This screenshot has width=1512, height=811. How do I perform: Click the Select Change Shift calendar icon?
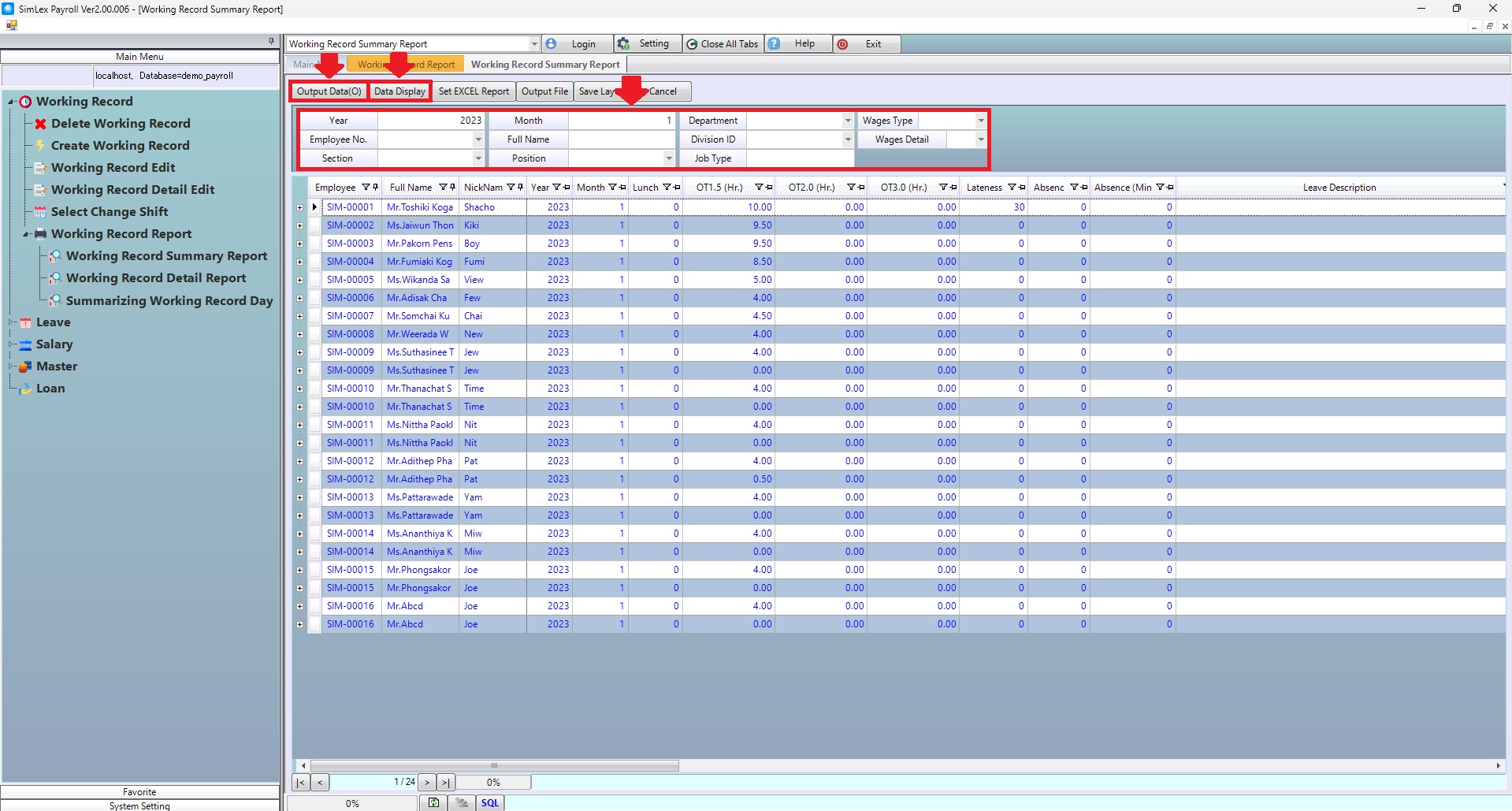(40, 212)
